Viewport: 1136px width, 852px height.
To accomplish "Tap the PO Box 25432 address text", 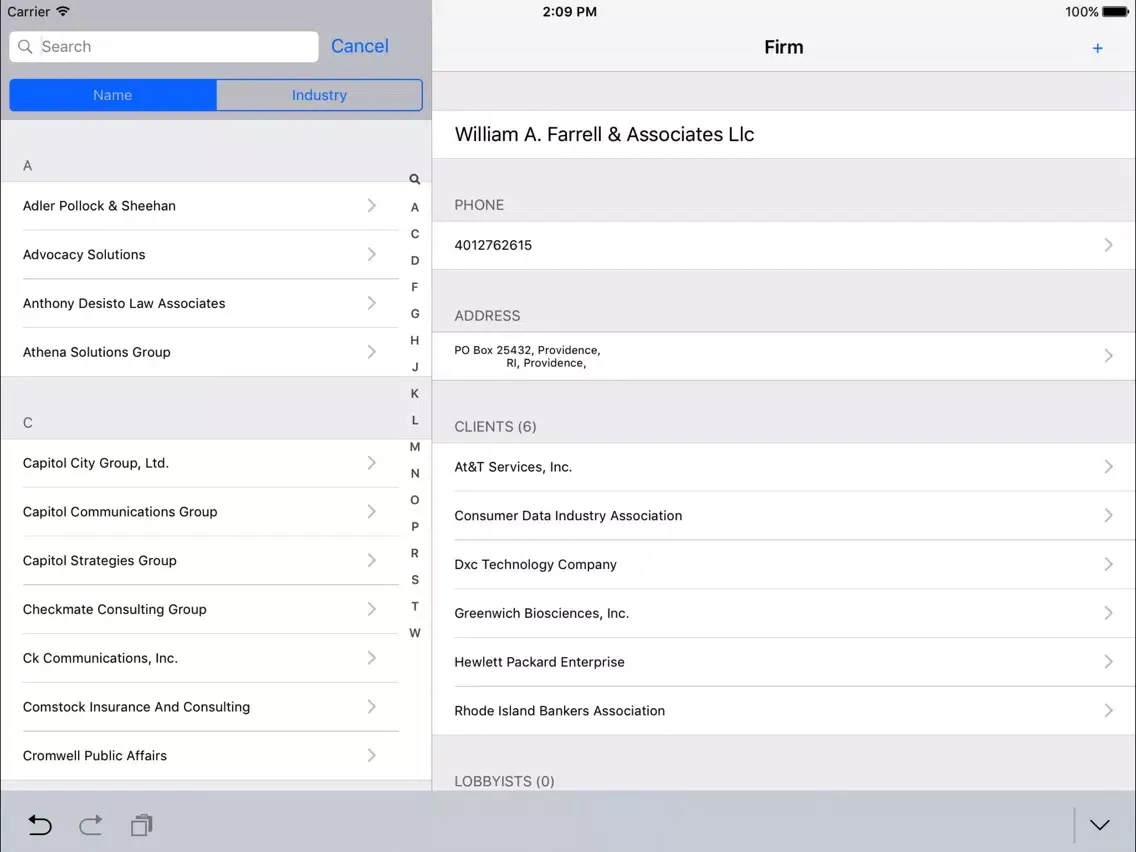I will (527, 356).
